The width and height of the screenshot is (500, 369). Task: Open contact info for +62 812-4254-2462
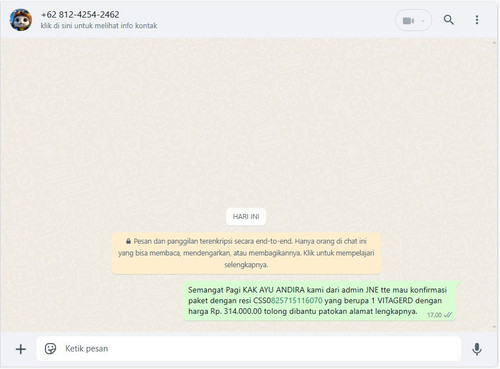click(x=80, y=15)
